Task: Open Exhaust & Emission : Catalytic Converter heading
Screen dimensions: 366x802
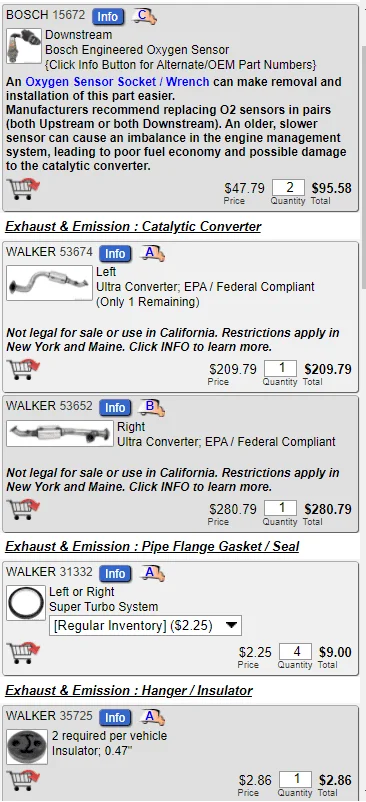Action: click(133, 227)
